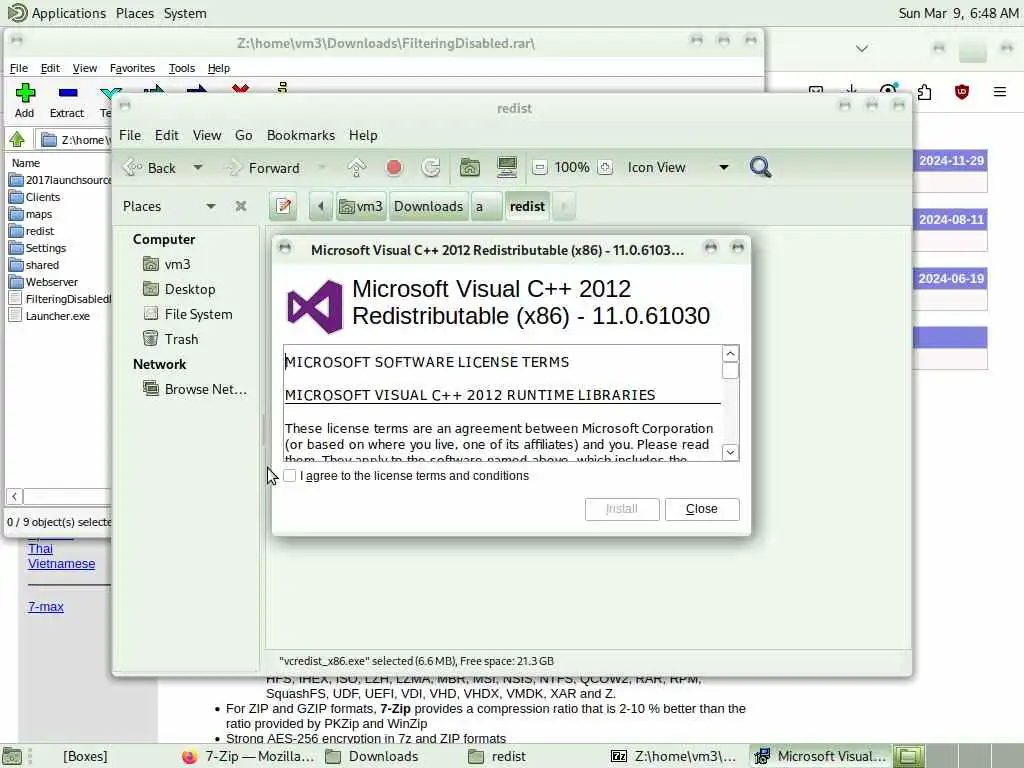1024x768 pixels.
Task: Click the Downloads breadcrumb button
Action: (x=428, y=206)
